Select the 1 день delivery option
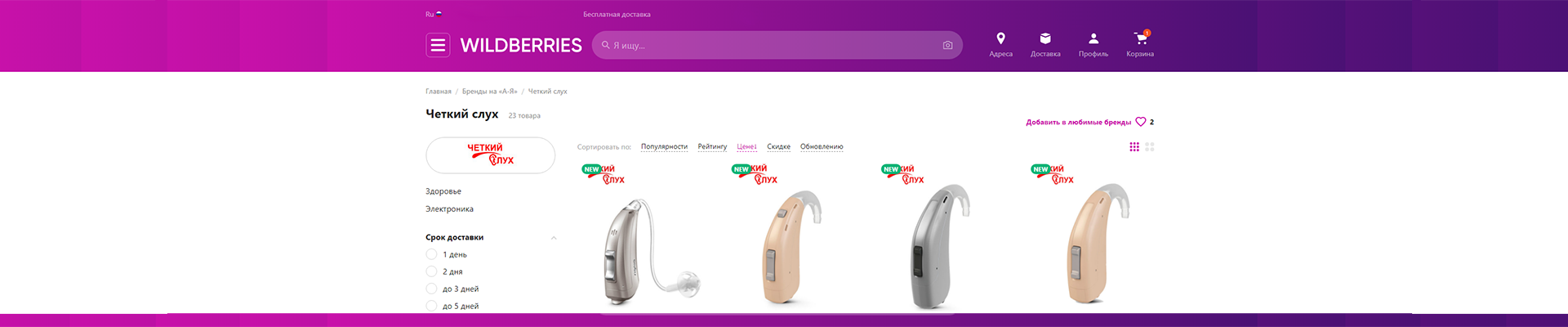Image resolution: width=1568 pixels, height=327 pixels. coord(432,254)
